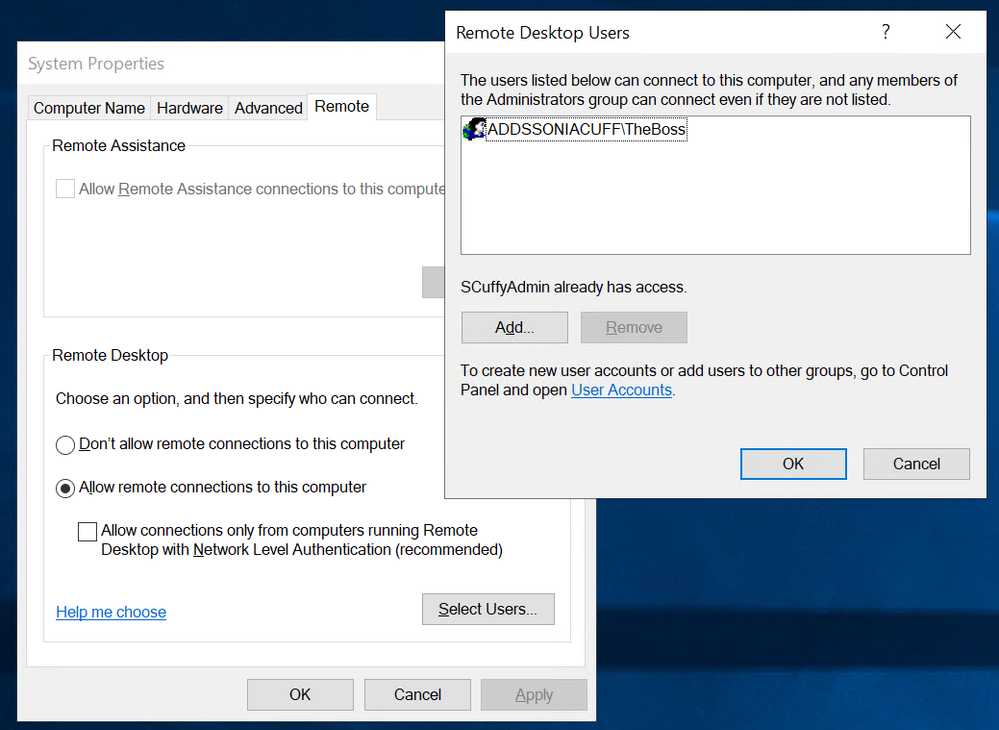Viewport: 999px width, 730px height.
Task: Click the empty area of the users list box
Action: (x=715, y=197)
